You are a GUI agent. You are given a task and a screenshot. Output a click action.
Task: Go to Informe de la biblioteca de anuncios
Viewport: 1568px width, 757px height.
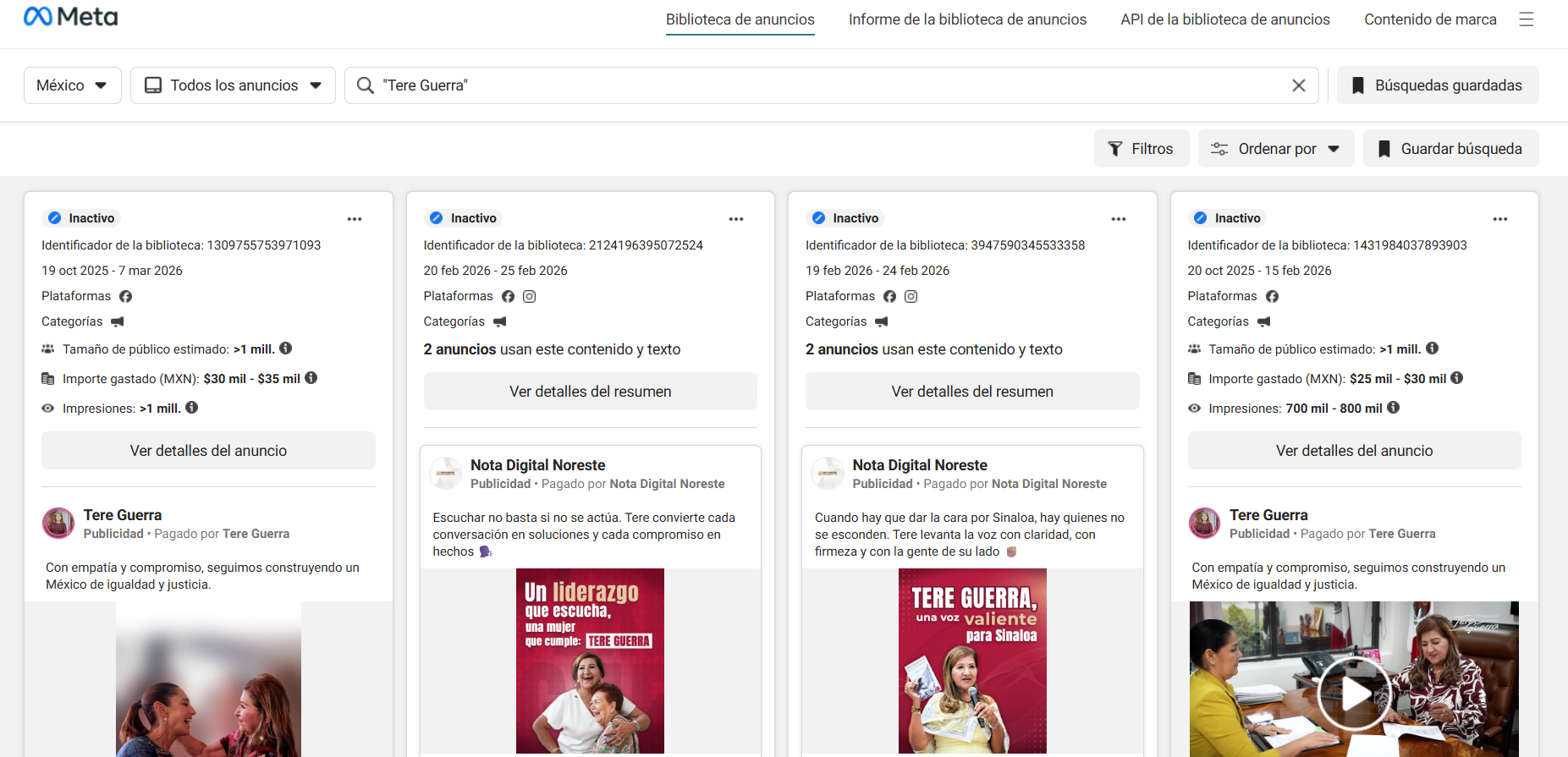[x=967, y=19]
